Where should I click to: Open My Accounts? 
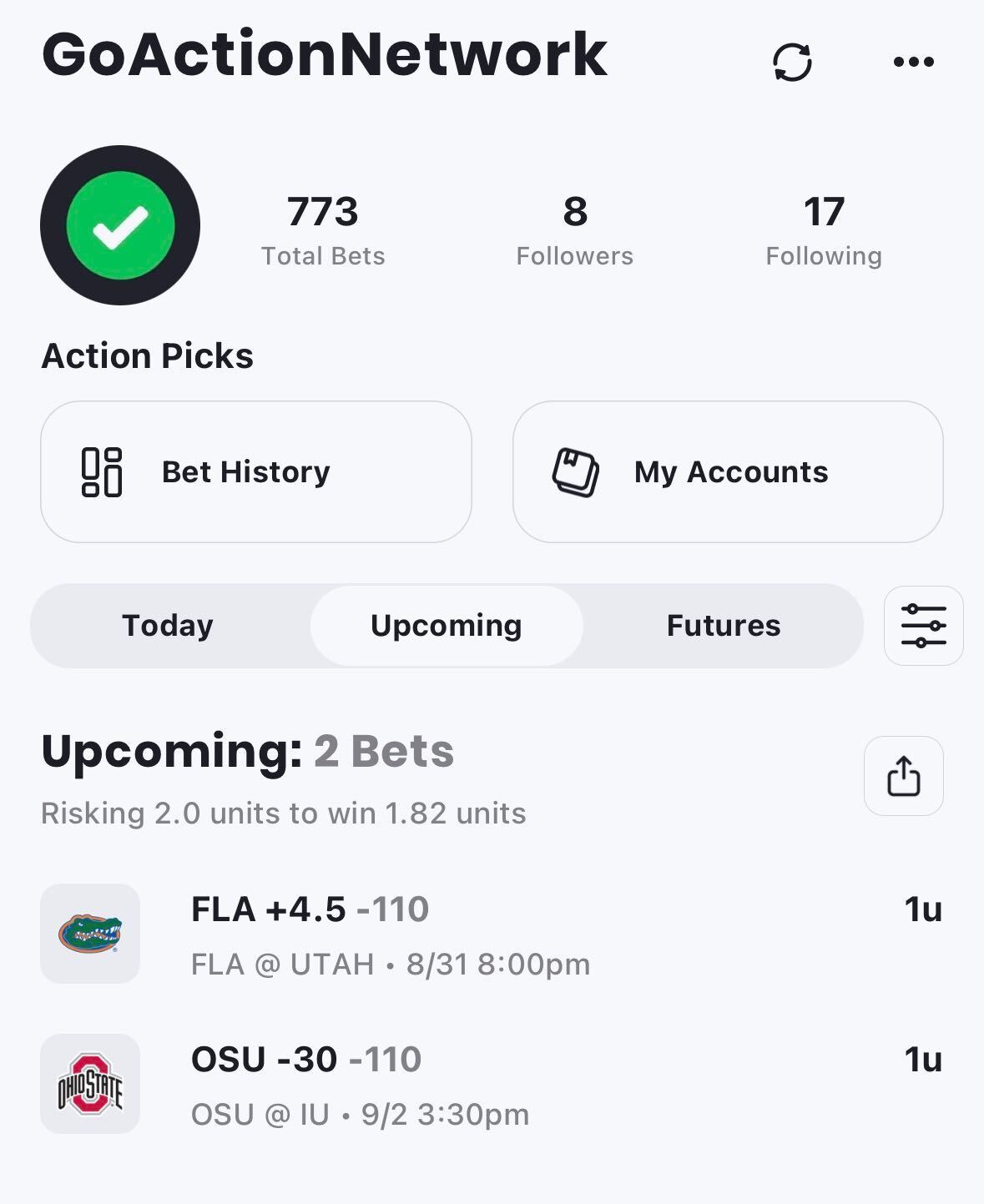click(x=728, y=472)
